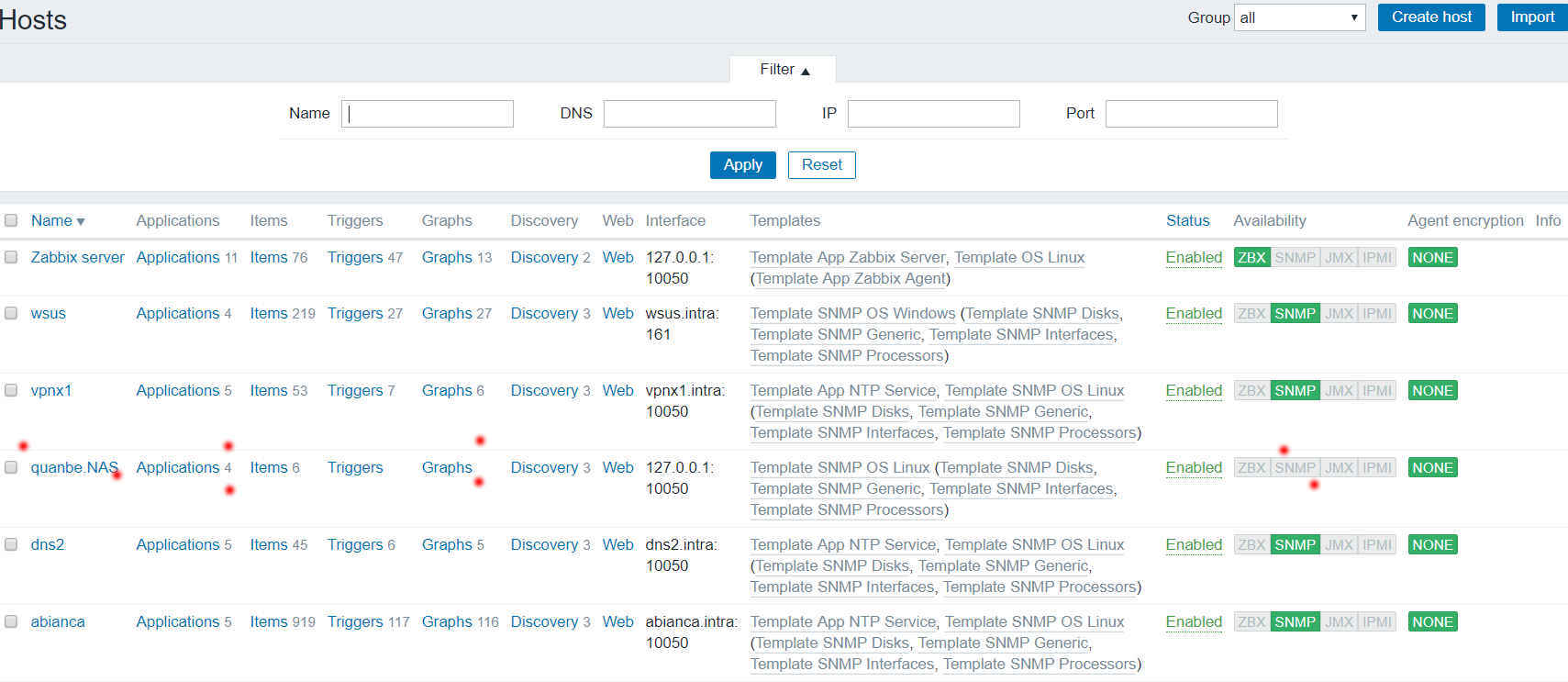The height and width of the screenshot is (682, 1568).
Task: Click green SNMP availability badge for abianca
Action: pos(1295,621)
